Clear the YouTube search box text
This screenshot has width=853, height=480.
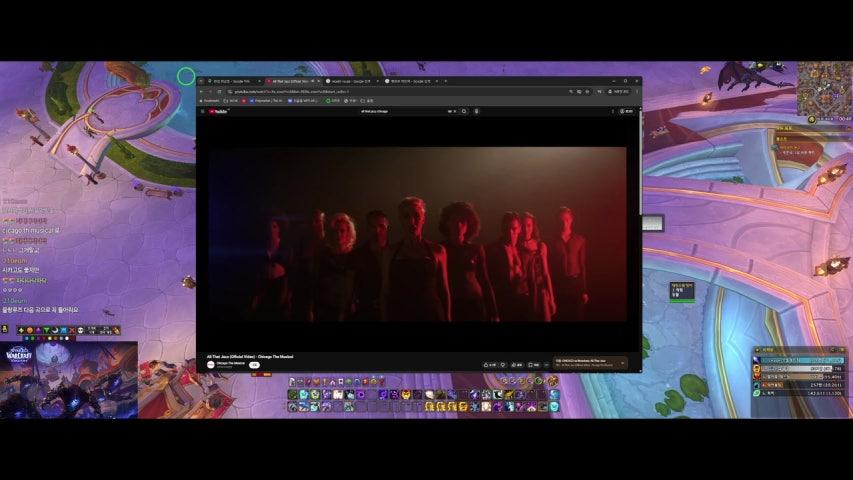coord(455,112)
